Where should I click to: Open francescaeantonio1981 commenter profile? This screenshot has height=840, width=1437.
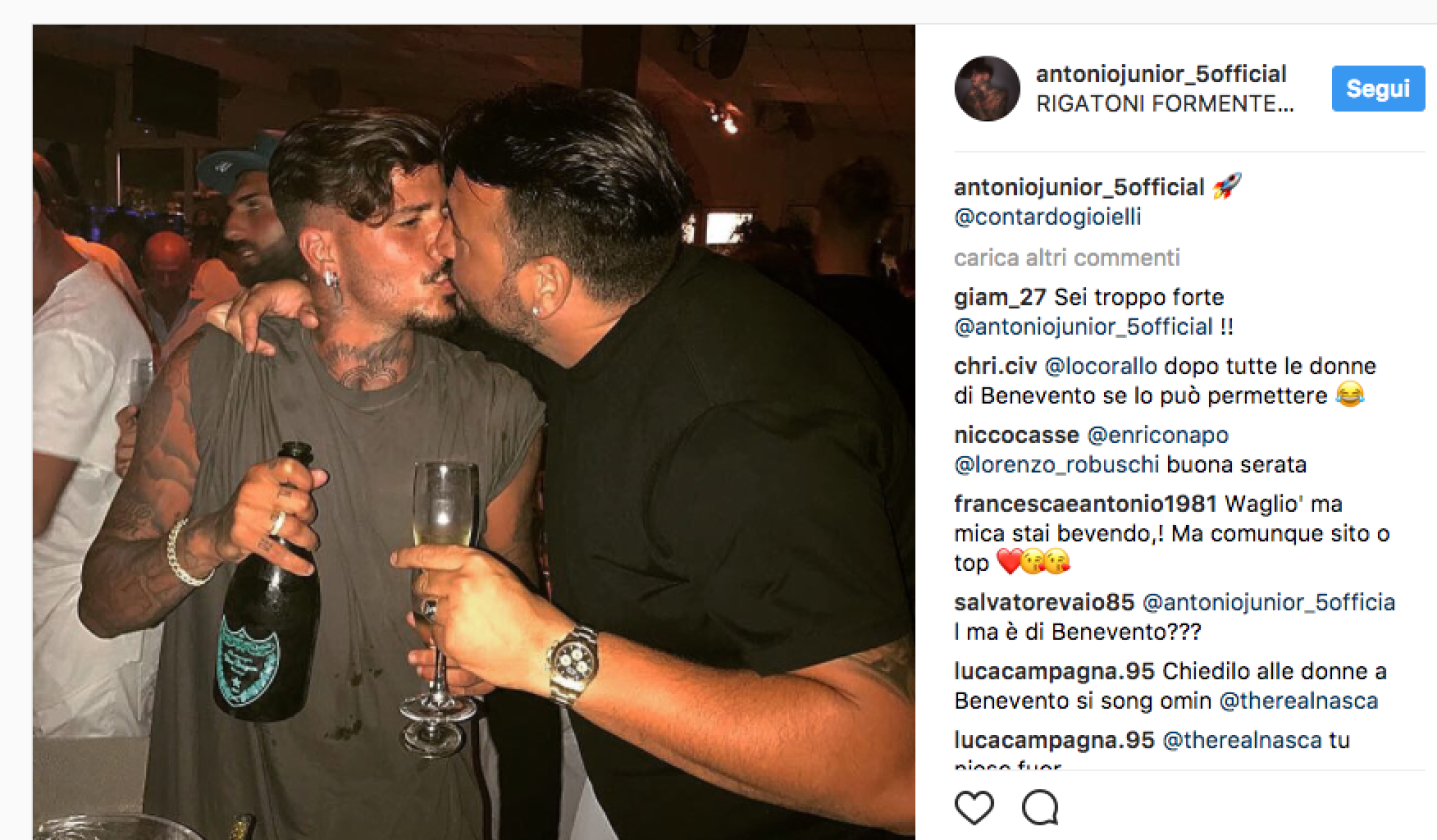[1086, 505]
